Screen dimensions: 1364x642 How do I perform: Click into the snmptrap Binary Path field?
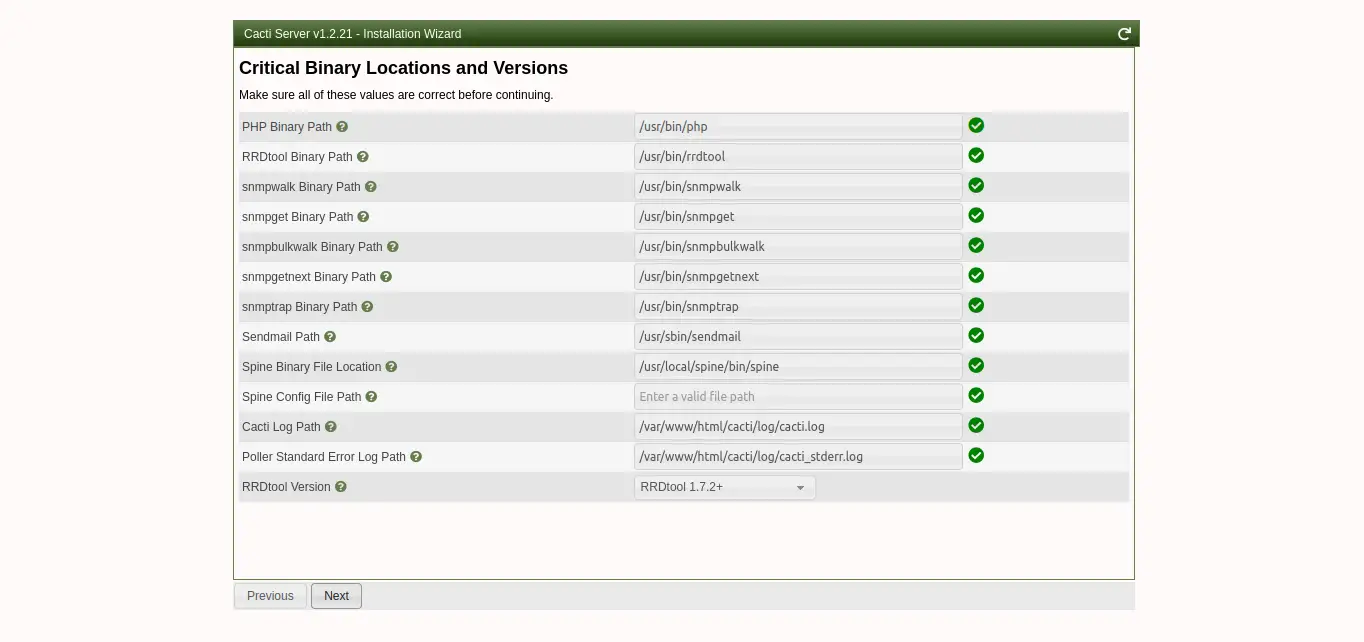click(x=797, y=307)
